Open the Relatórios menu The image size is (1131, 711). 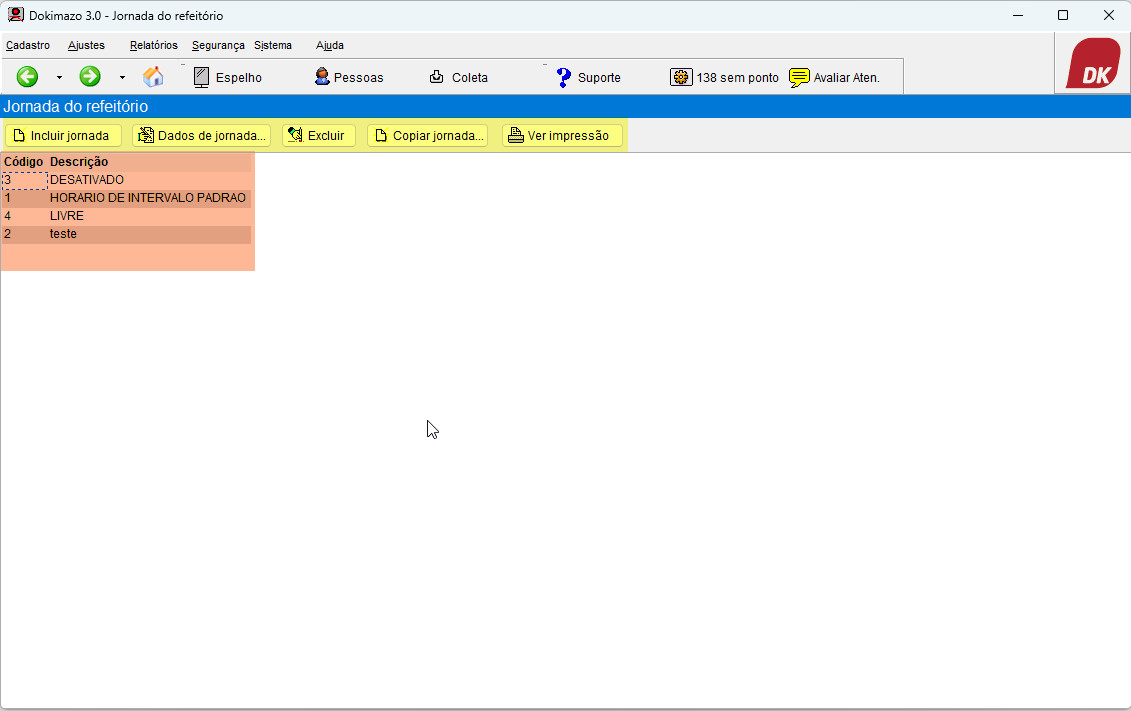[x=153, y=45]
